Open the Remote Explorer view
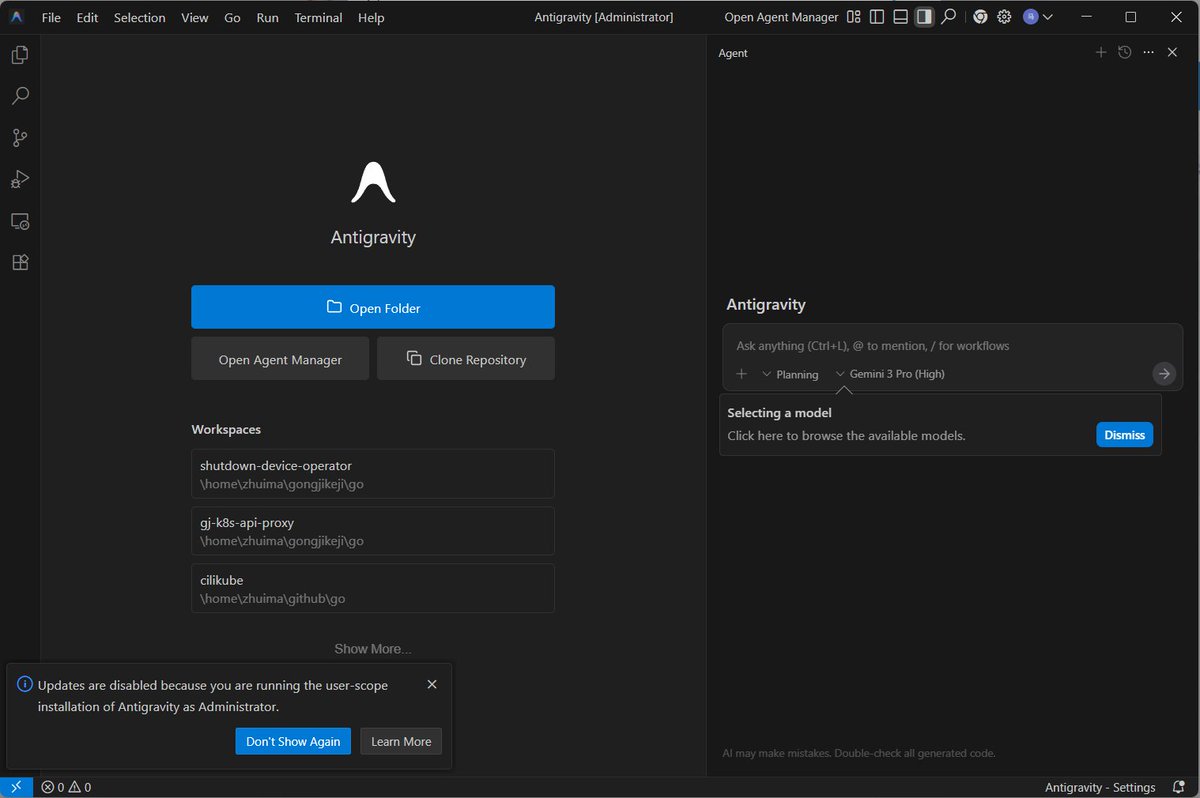This screenshot has height=798, width=1200. [x=20, y=221]
